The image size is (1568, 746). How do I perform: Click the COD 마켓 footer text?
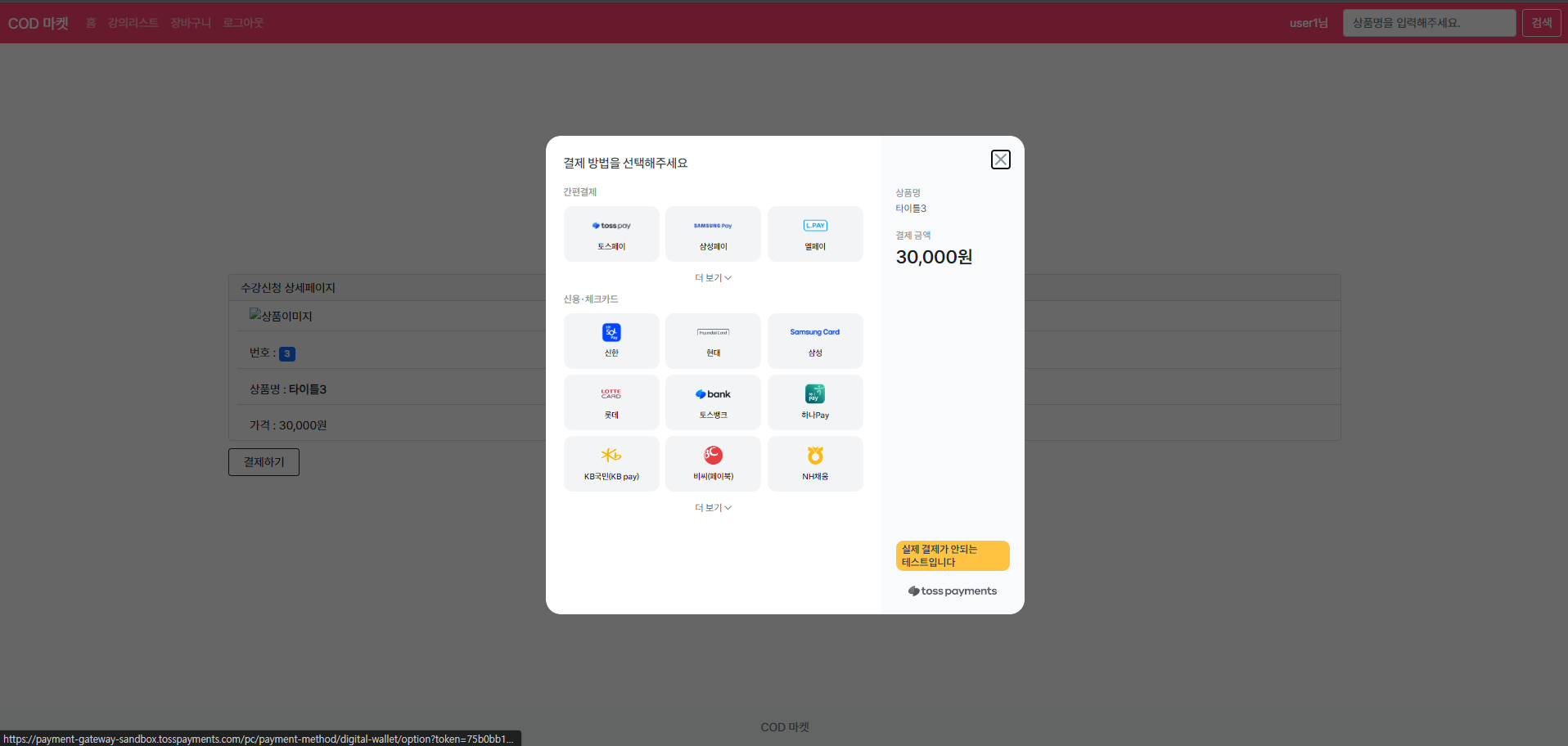[x=785, y=727]
